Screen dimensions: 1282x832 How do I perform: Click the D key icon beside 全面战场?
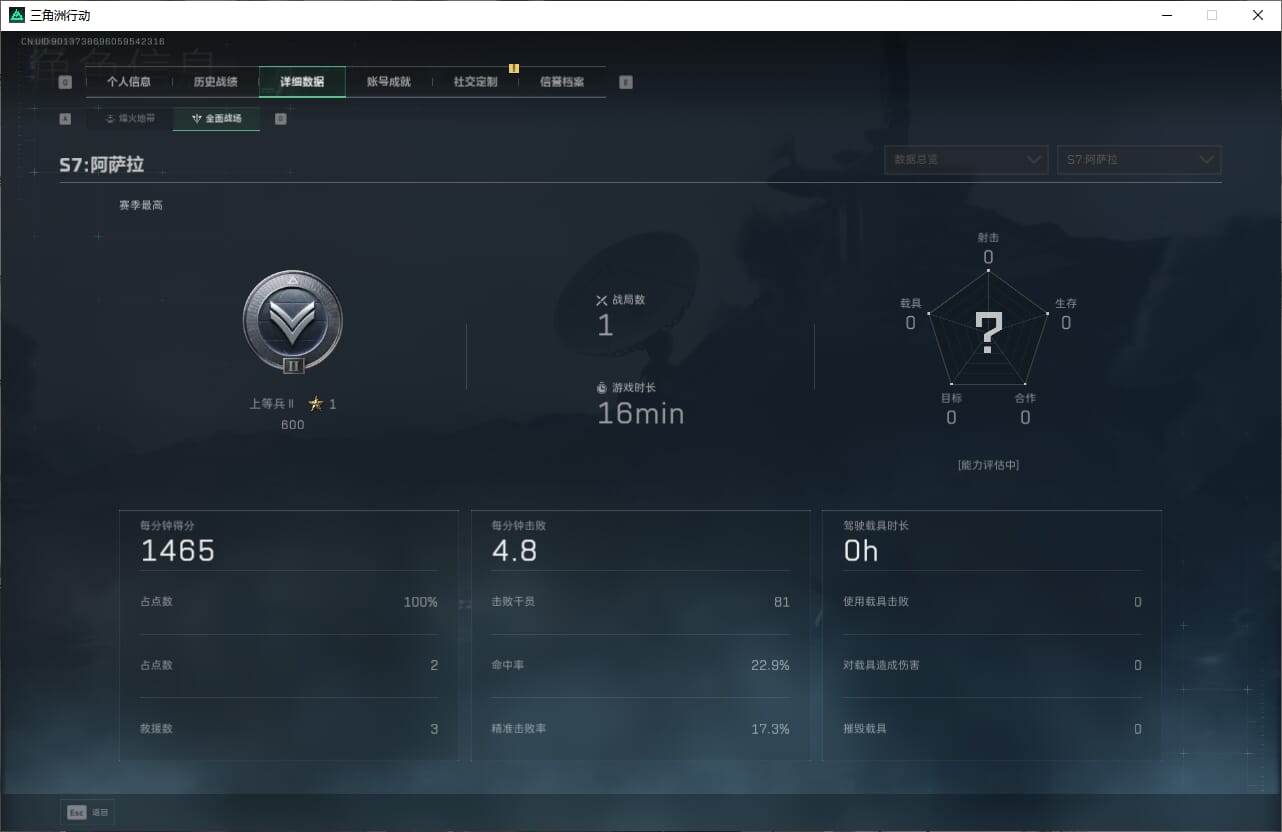(280, 118)
